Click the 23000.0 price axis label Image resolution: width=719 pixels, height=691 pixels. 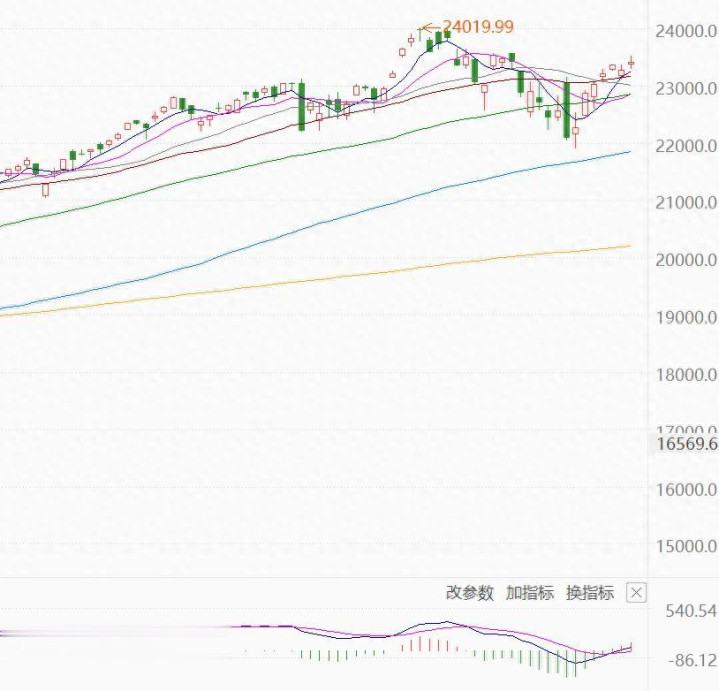coord(686,88)
